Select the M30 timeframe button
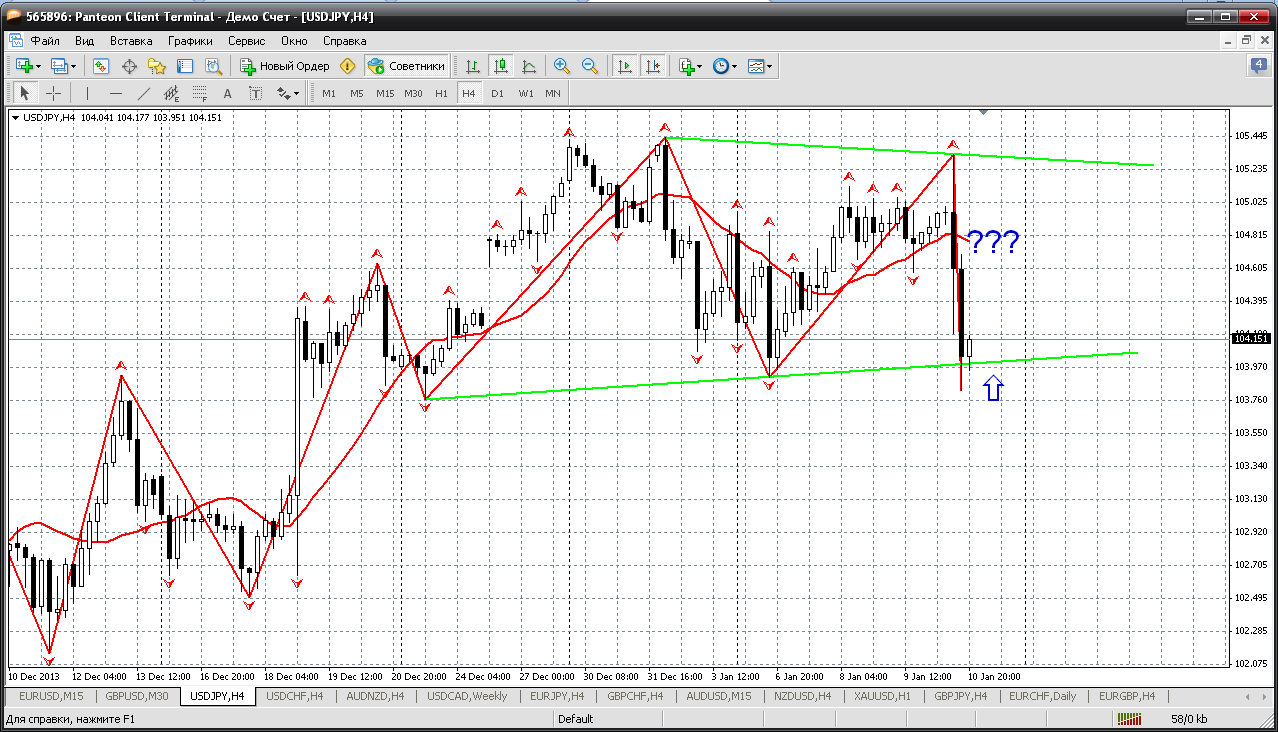Screen dimensions: 1278x732 [x=413, y=93]
